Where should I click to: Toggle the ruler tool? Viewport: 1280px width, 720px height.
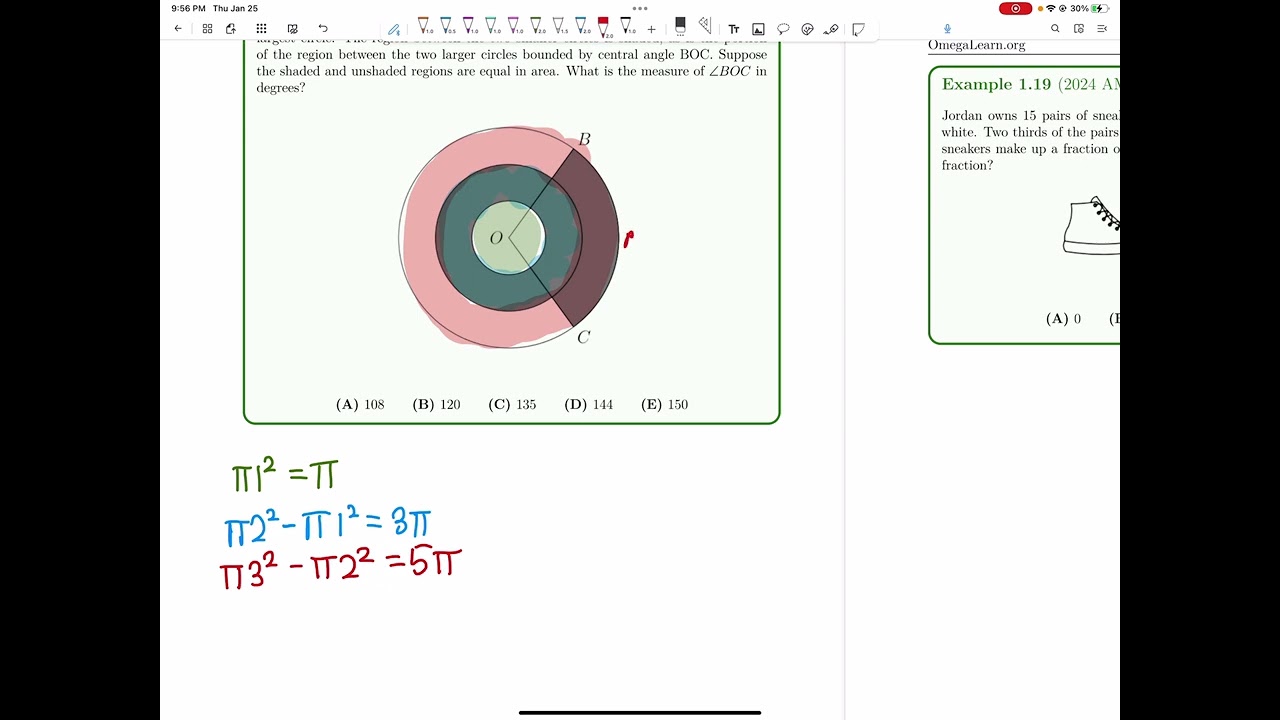pos(705,27)
